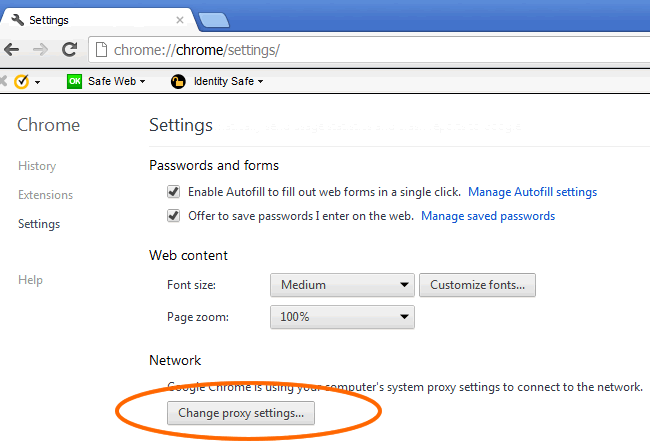Screen dimensions: 650x446
Task: Open a new tab
Action: point(213,20)
